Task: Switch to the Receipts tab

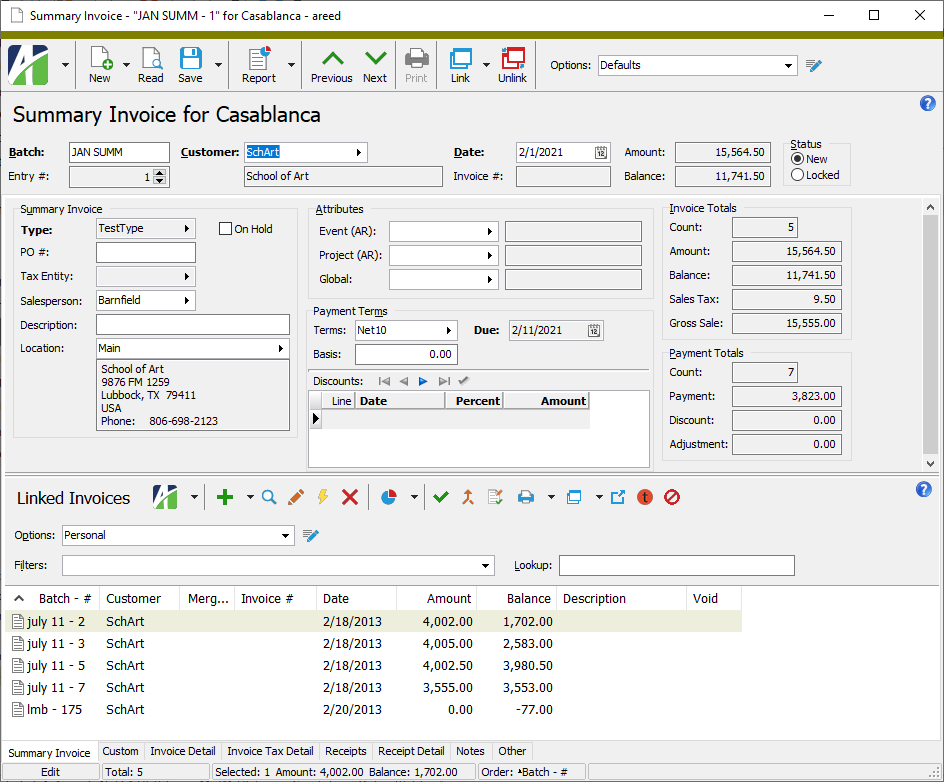Action: point(345,751)
